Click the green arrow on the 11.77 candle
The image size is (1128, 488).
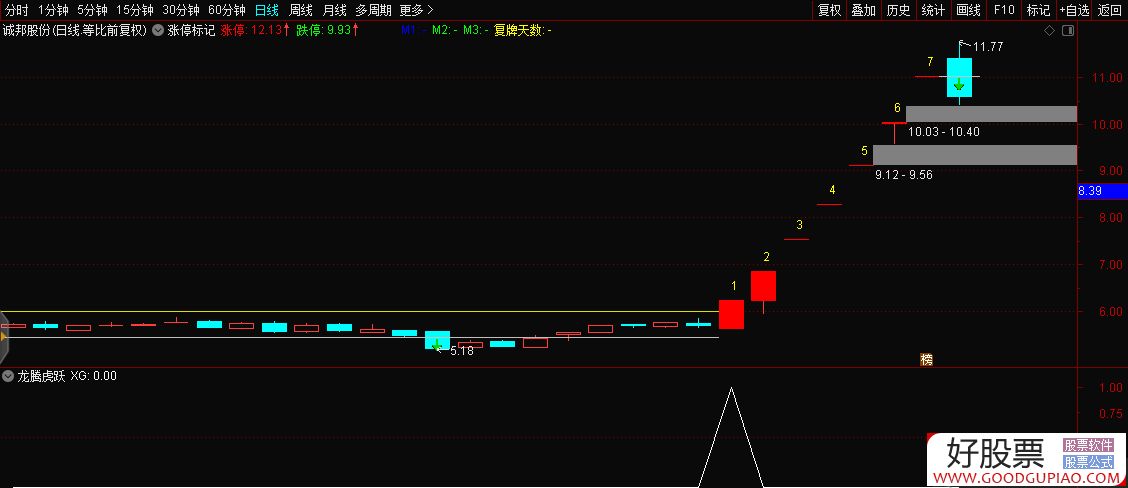[959, 84]
